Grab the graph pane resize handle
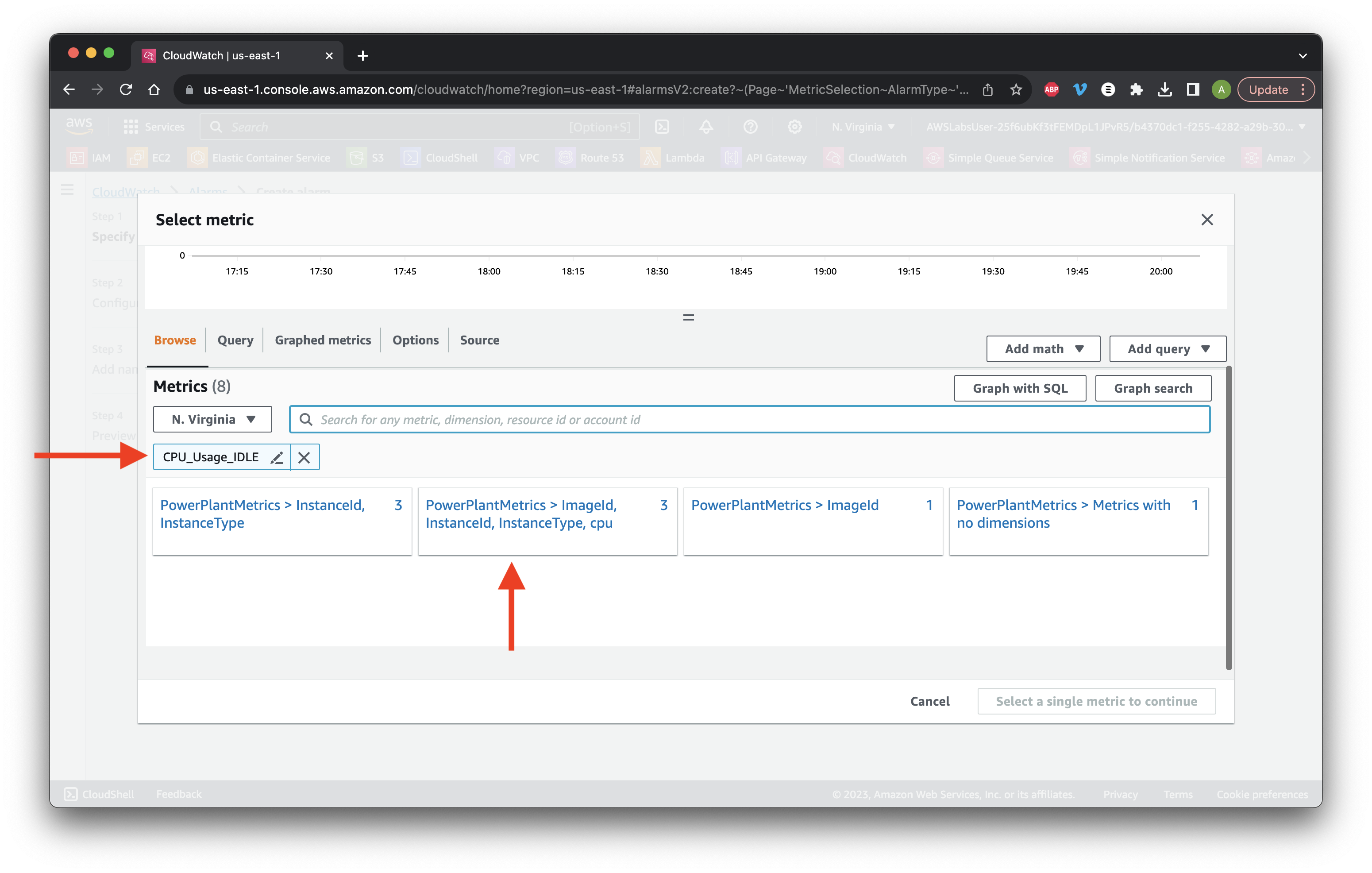This screenshot has height=873, width=1372. (688, 317)
